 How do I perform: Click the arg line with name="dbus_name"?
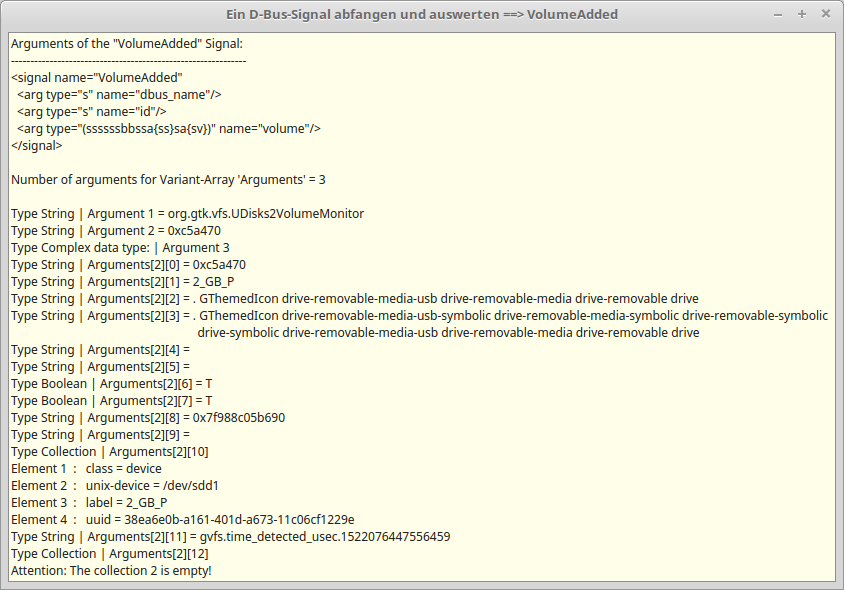pyautogui.click(x=118, y=95)
